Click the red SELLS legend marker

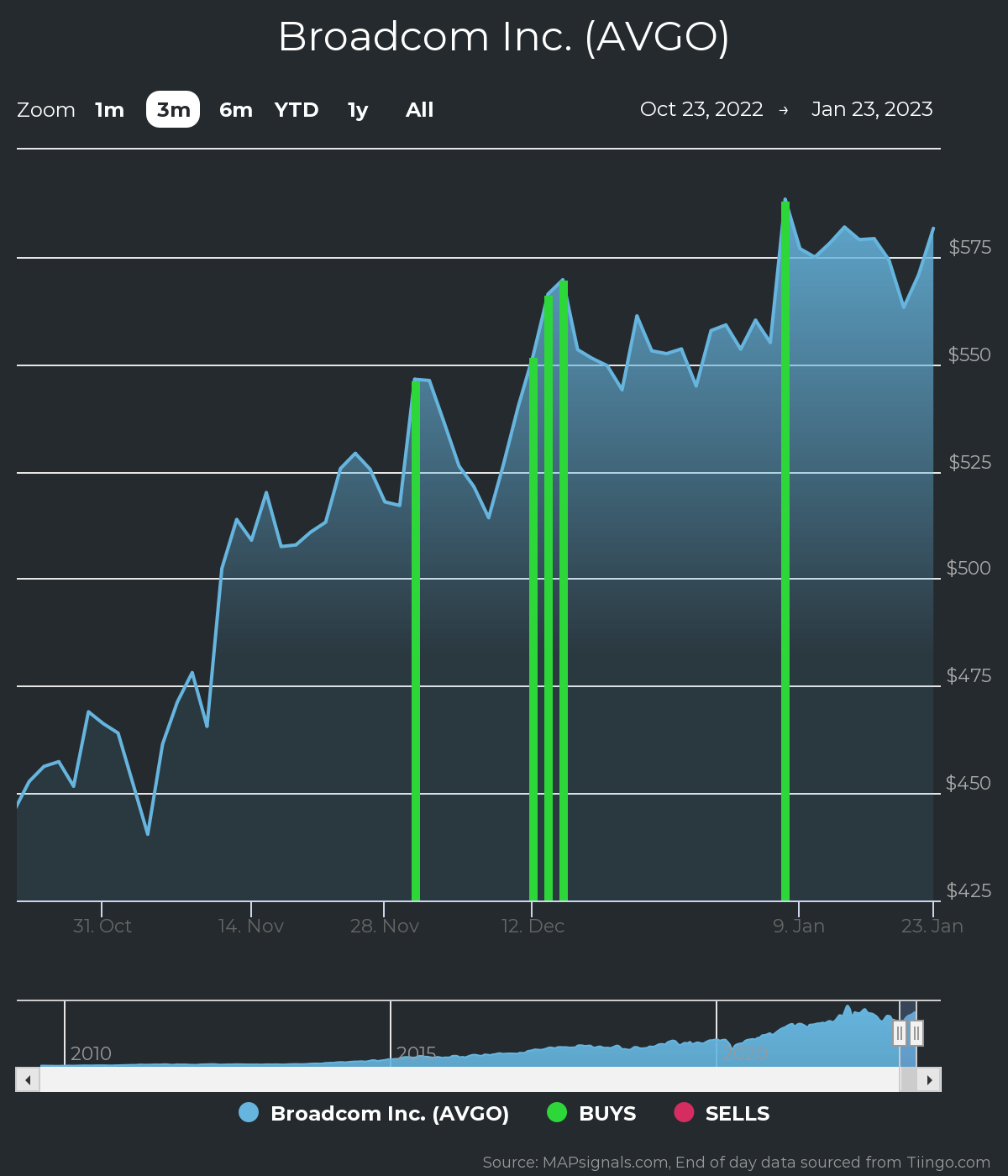[x=684, y=1112]
